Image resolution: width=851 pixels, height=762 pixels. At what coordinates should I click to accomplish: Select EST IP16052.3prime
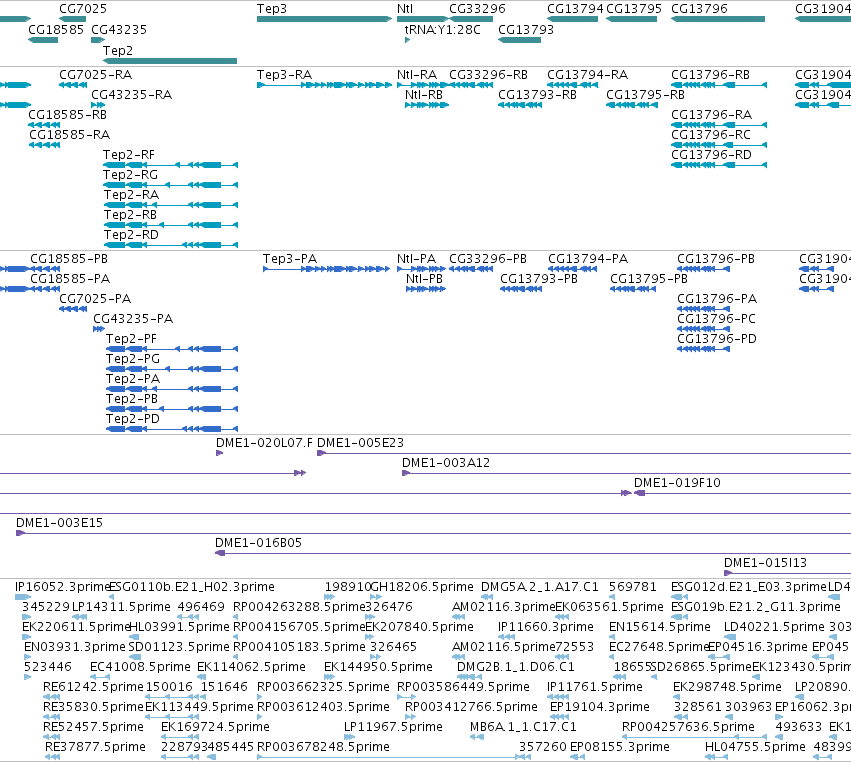[62, 587]
